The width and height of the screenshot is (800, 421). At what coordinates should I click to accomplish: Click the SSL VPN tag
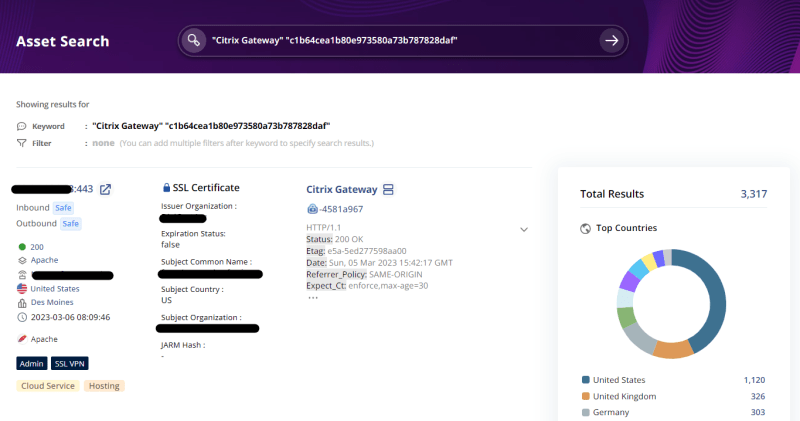tap(69, 363)
